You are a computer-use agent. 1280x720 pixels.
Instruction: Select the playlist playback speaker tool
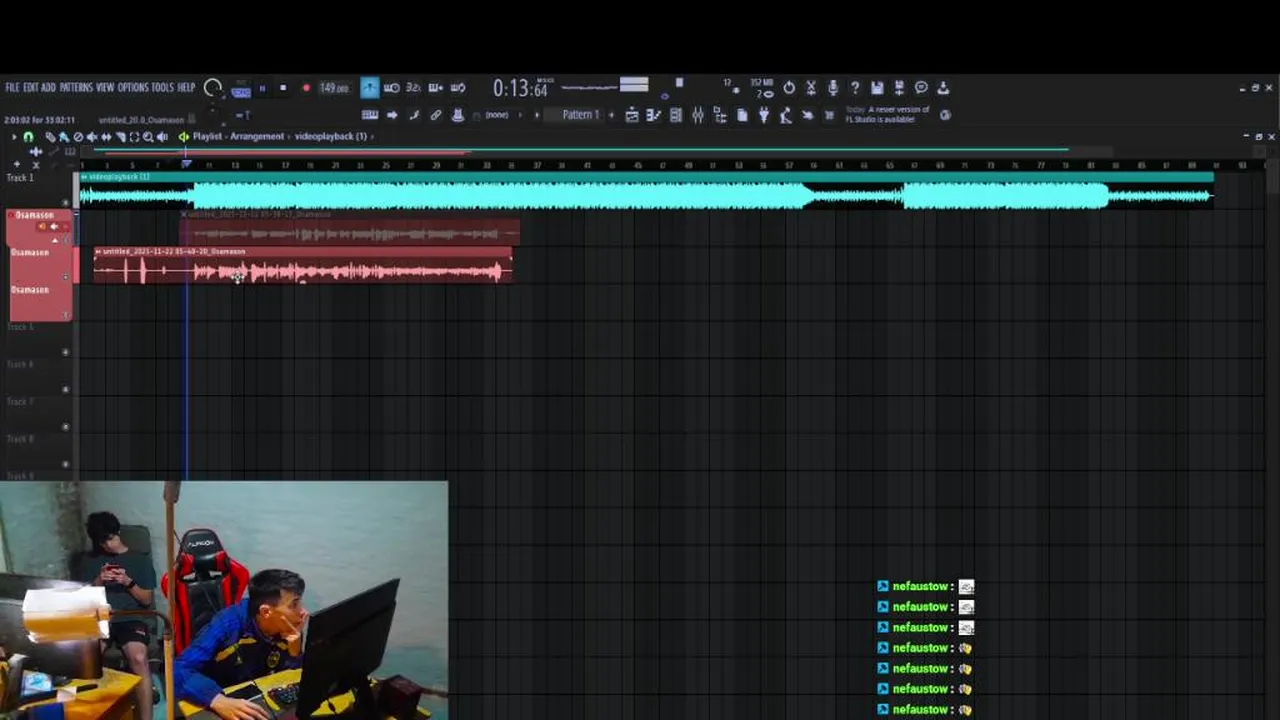click(162, 137)
